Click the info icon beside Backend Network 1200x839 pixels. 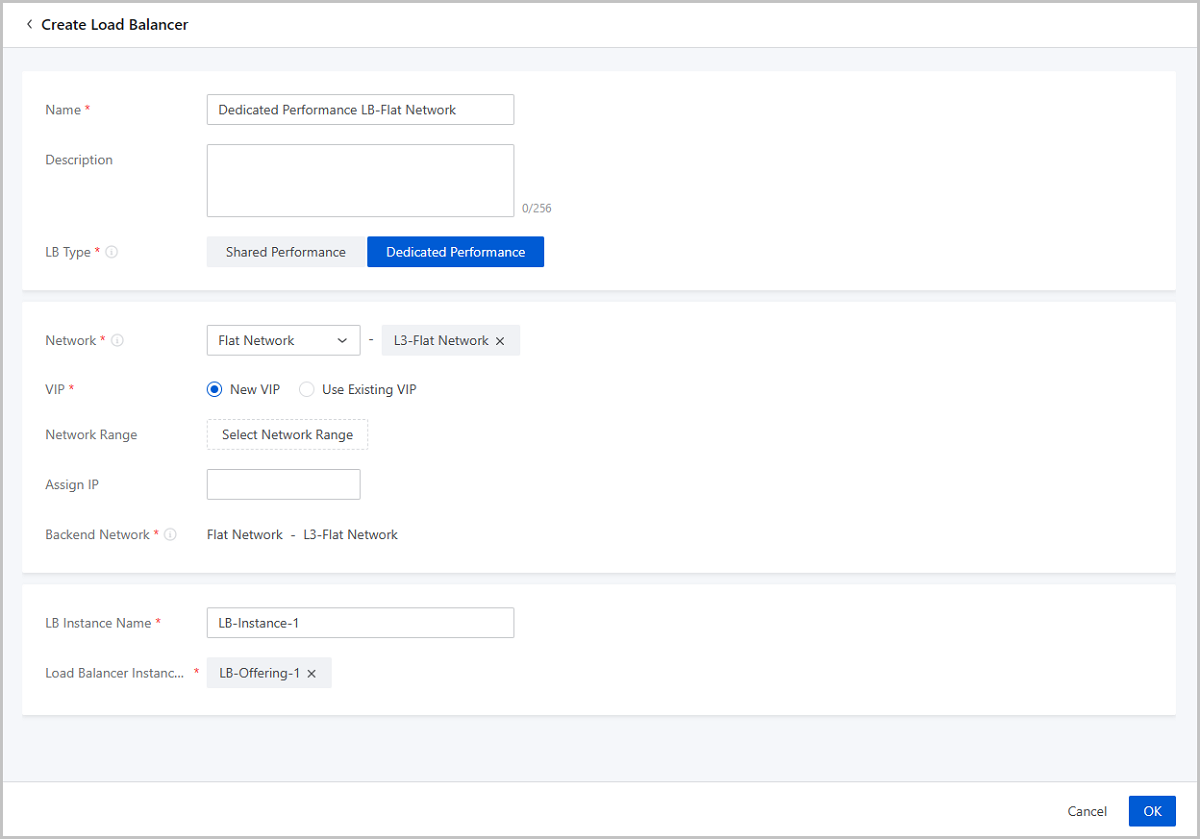pos(170,535)
